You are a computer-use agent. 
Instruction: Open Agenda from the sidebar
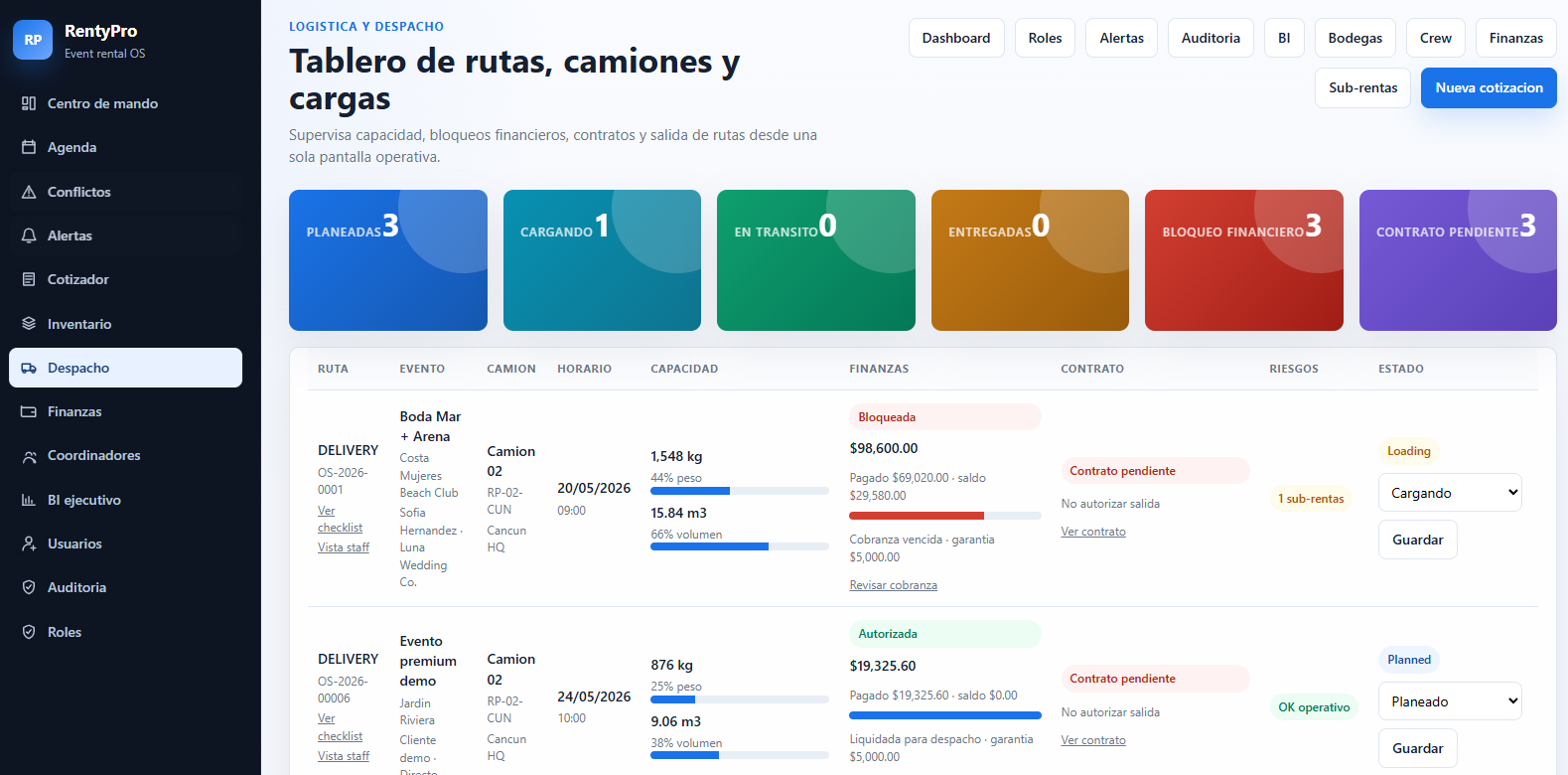click(x=125, y=147)
